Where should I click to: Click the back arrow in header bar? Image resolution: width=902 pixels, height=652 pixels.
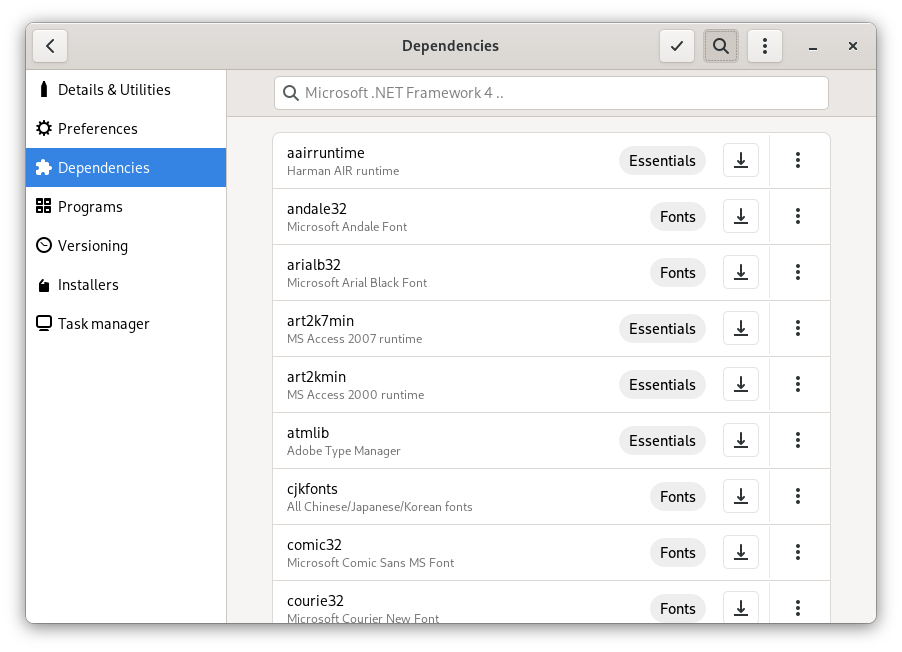coord(50,46)
